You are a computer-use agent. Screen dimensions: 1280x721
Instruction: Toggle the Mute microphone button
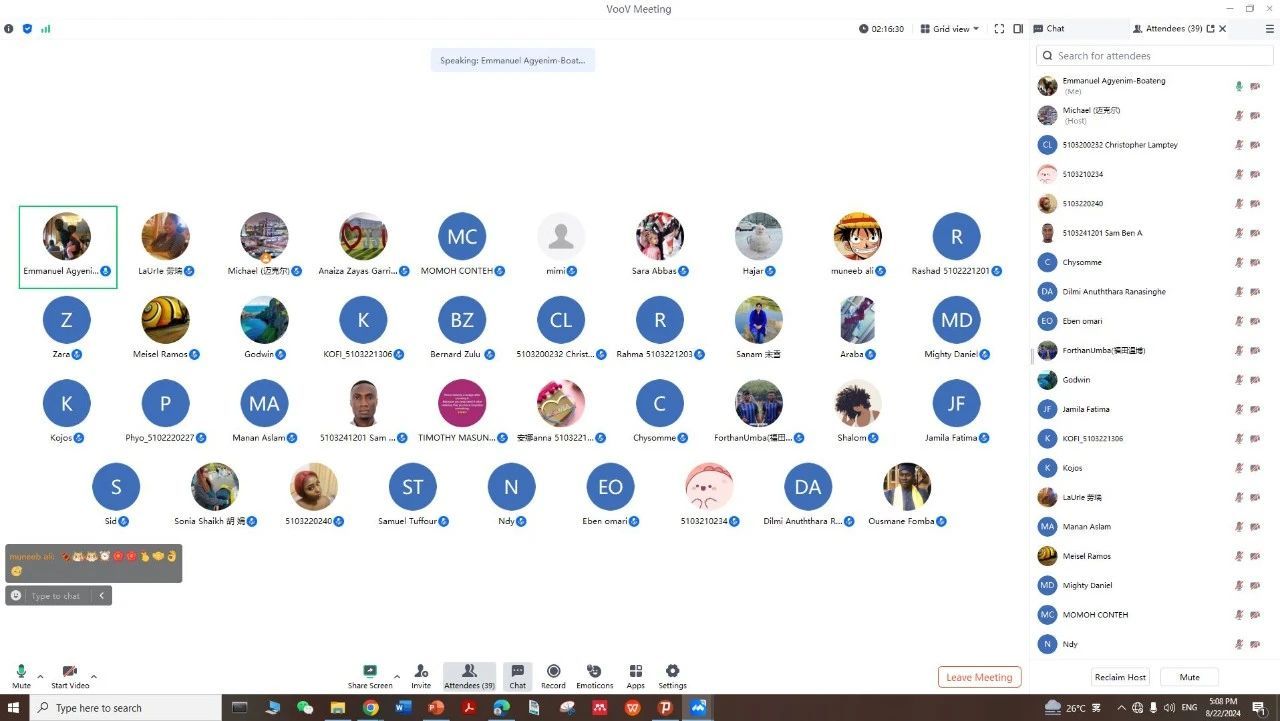pyautogui.click(x=21, y=672)
